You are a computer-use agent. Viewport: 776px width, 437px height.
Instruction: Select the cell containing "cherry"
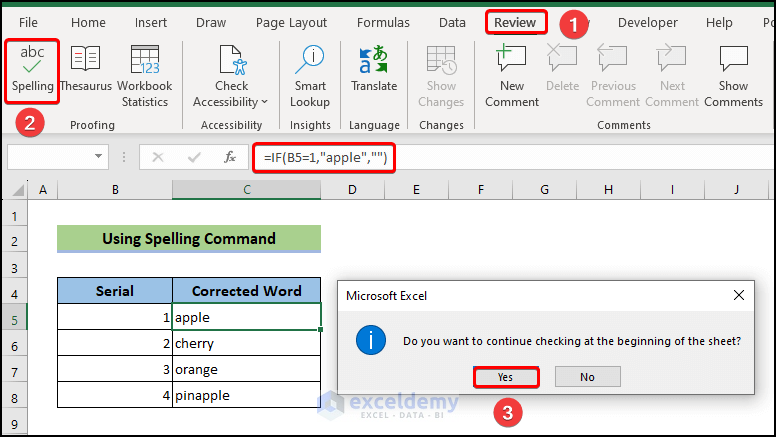pyautogui.click(x=246, y=343)
